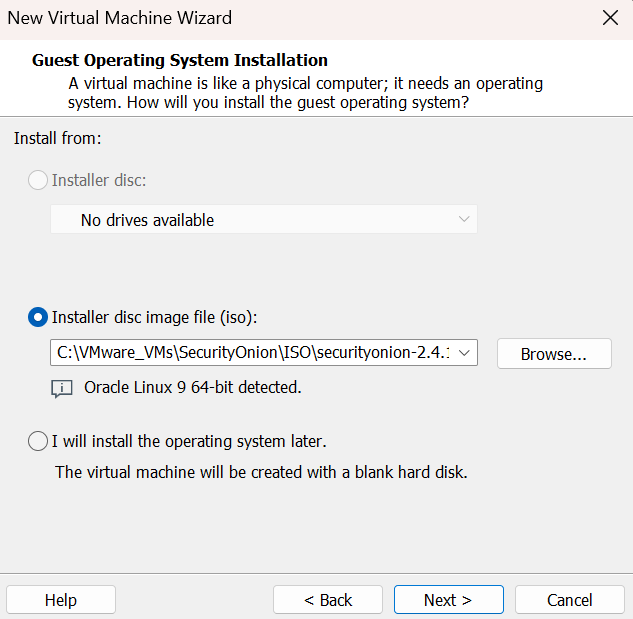Image resolution: width=633 pixels, height=619 pixels.
Task: Click the Help button
Action: tap(61, 600)
